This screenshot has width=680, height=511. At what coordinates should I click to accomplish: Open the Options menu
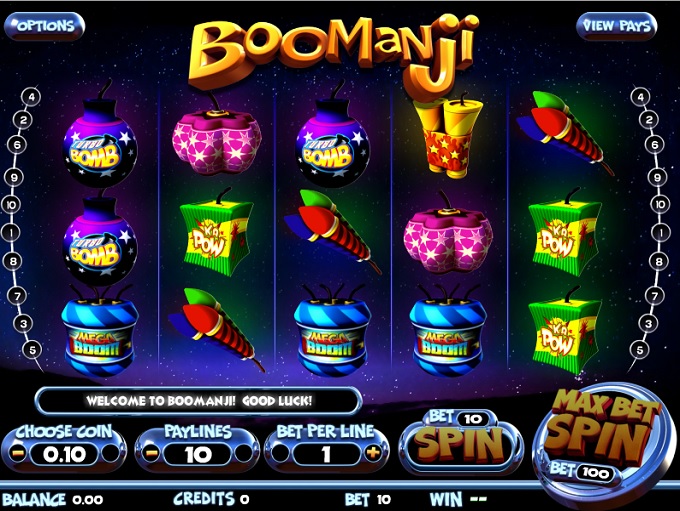44,26
